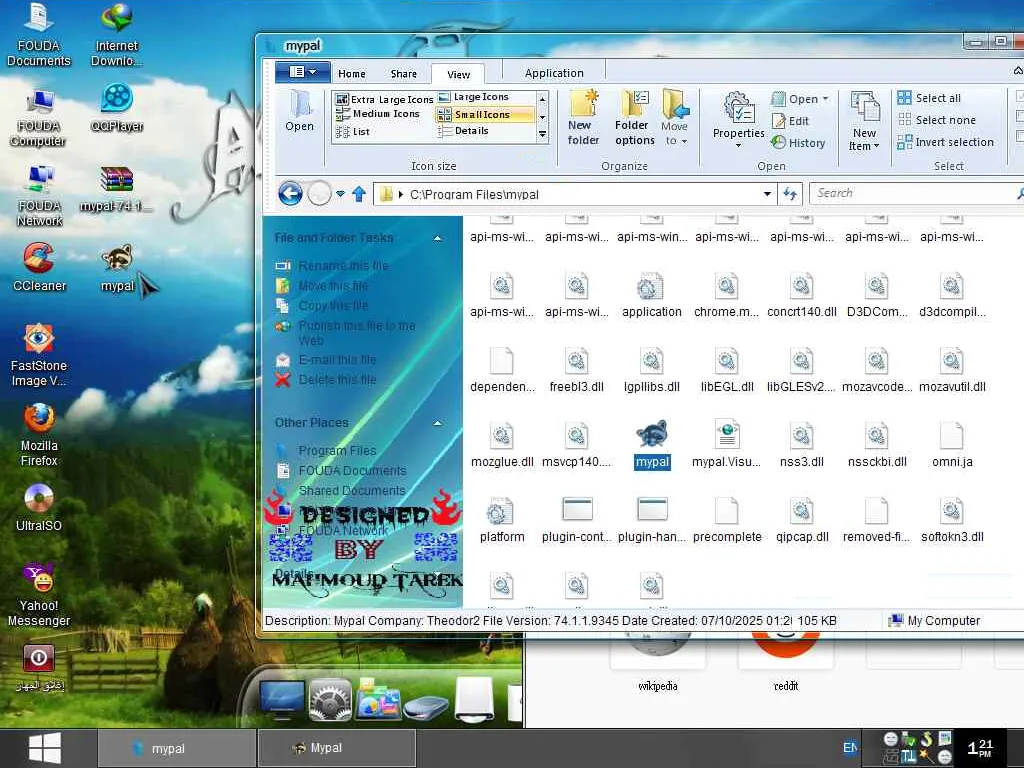Viewport: 1024px width, 768px height.
Task: Collapse the File and Folder Tasks panel
Action: [437, 238]
